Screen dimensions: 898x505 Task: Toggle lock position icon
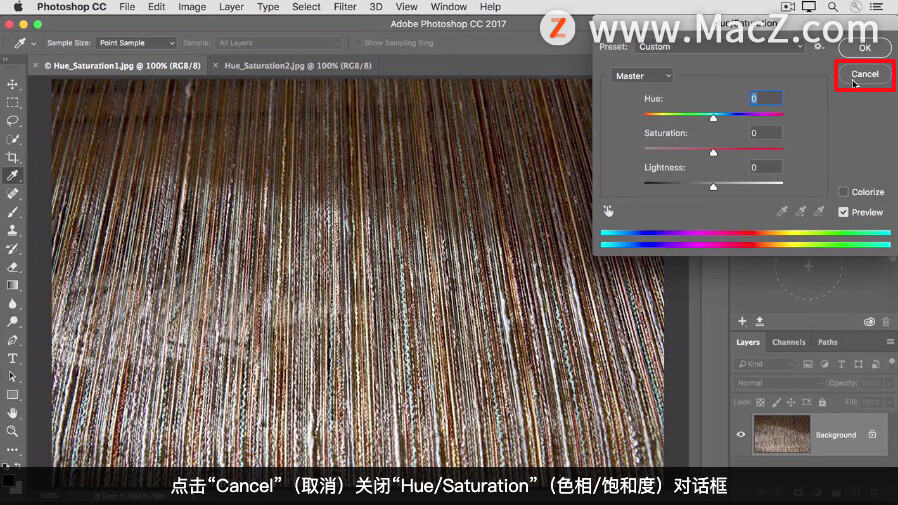coord(791,403)
